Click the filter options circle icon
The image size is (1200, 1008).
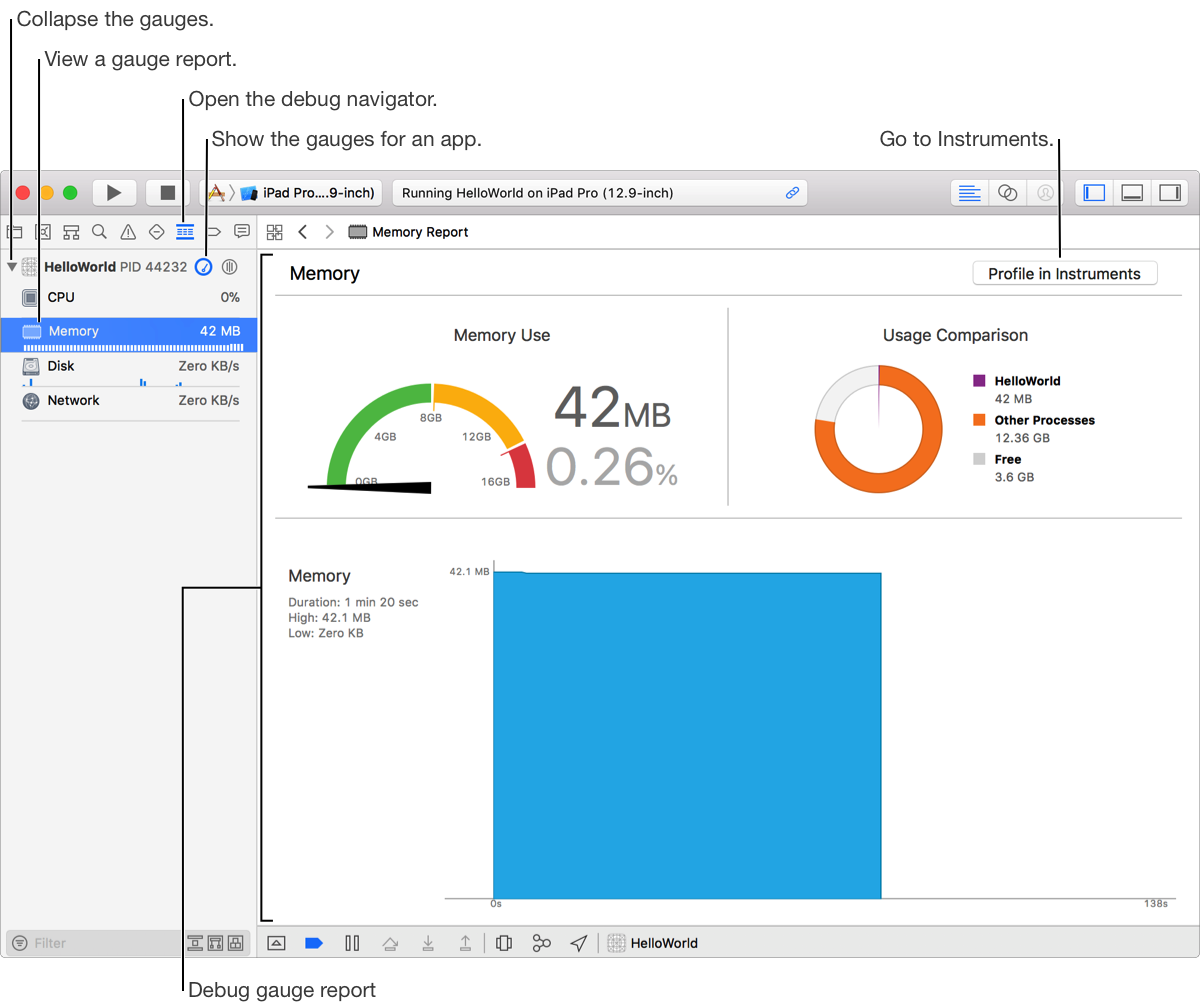(x=20, y=943)
